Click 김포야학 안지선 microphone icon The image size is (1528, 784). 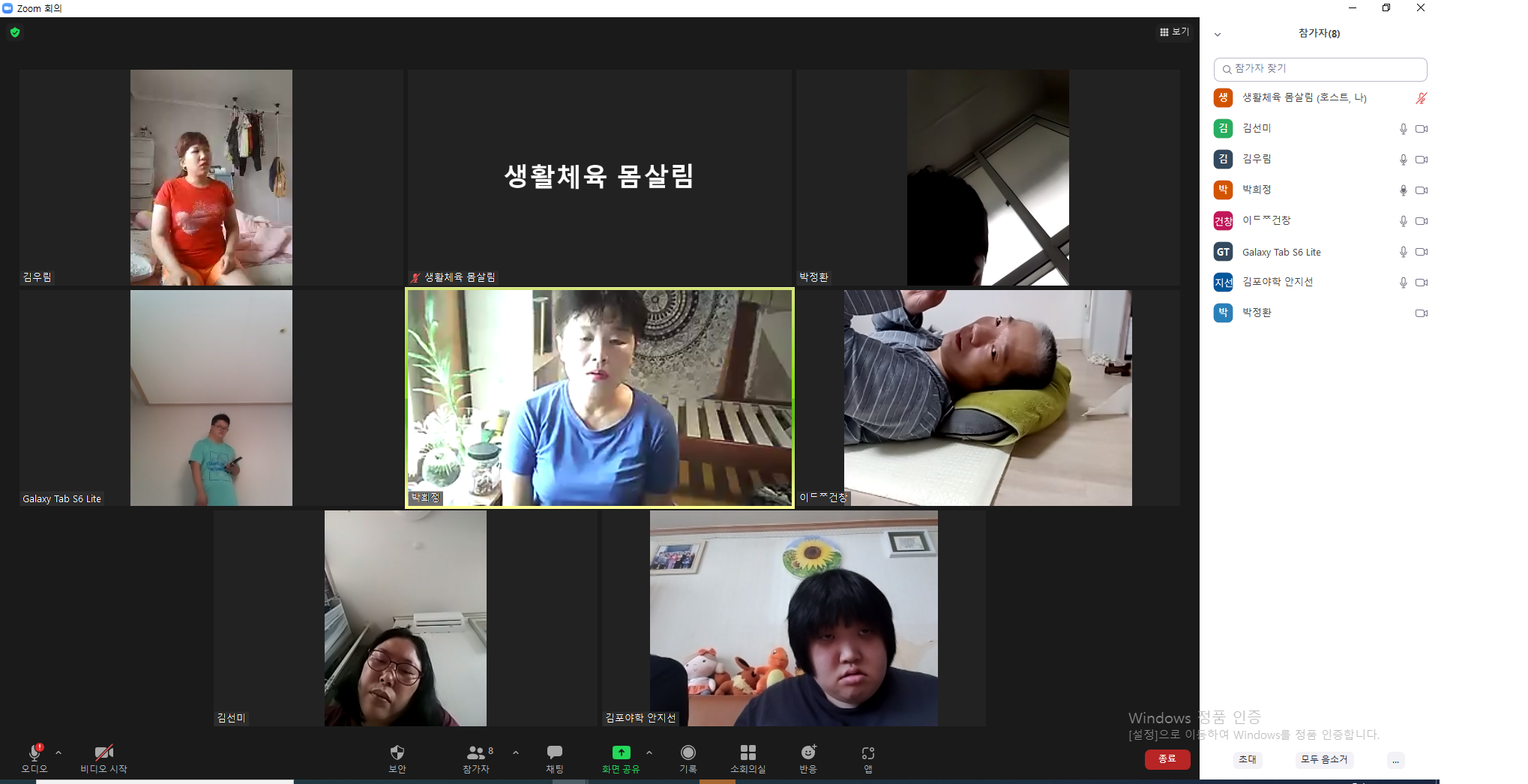click(1403, 283)
